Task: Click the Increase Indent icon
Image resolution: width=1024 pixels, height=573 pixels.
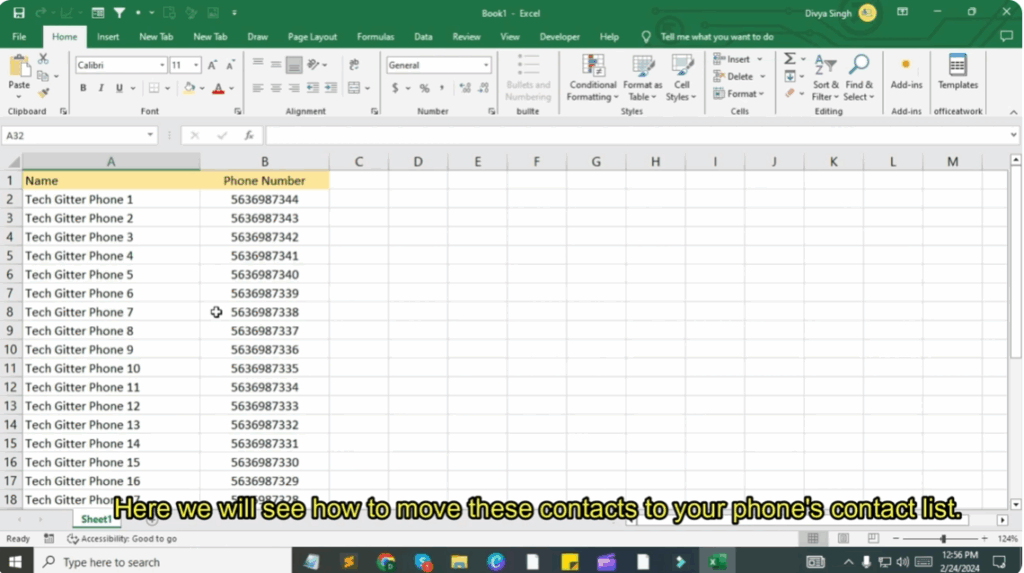Action: coord(331,88)
